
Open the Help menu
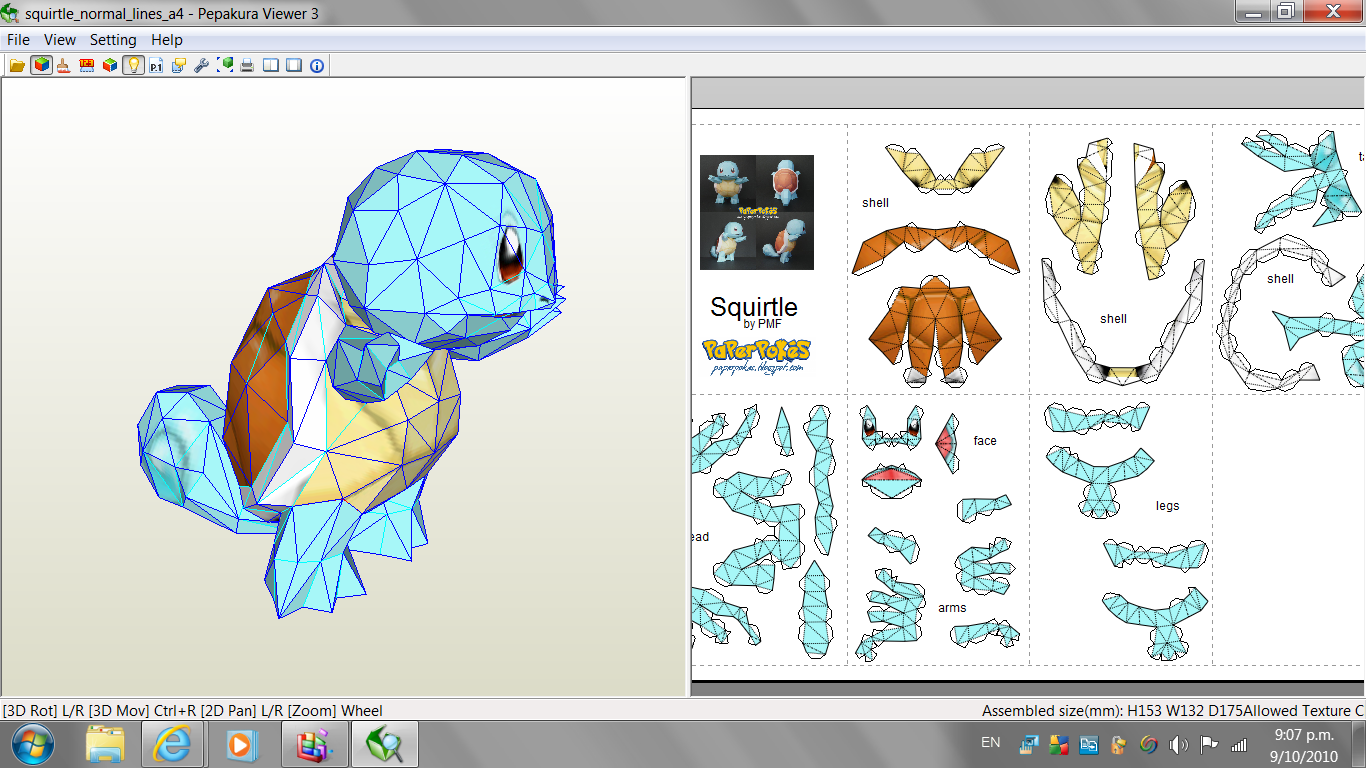[x=167, y=40]
